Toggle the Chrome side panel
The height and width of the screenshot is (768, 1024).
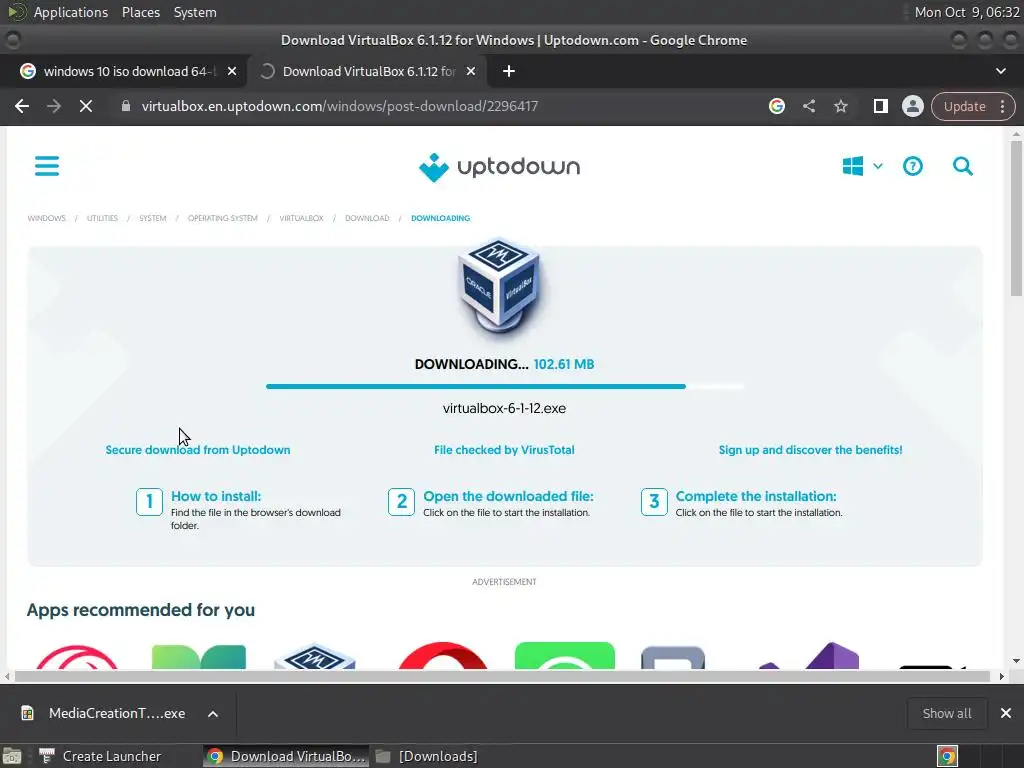pyautogui.click(x=880, y=106)
